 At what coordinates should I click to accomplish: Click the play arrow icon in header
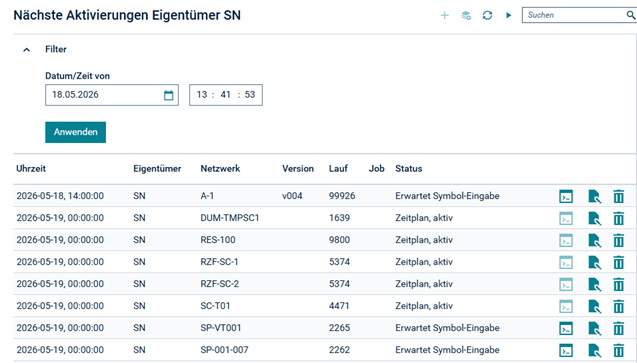coord(508,15)
